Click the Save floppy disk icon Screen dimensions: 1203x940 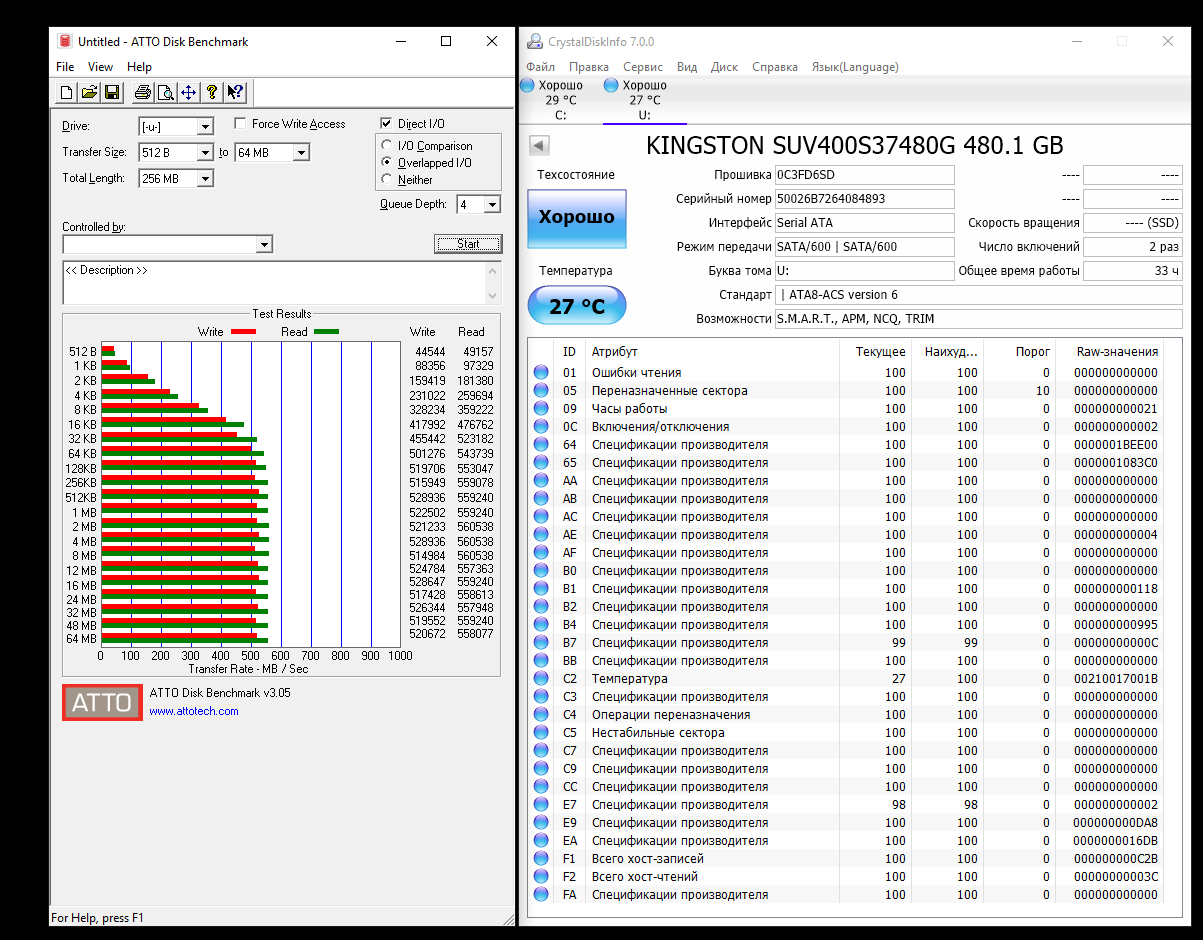pyautogui.click(x=112, y=93)
